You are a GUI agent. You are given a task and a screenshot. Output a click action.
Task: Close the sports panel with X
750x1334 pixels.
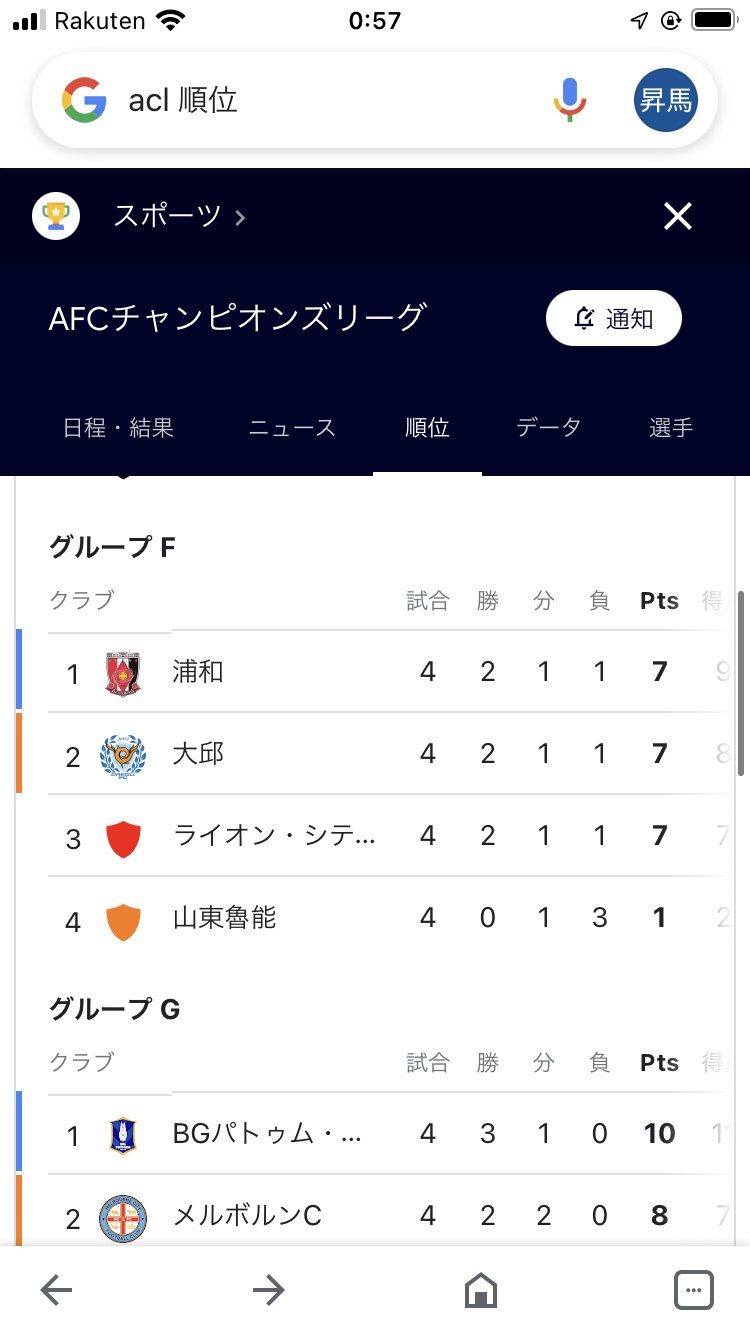pos(678,216)
